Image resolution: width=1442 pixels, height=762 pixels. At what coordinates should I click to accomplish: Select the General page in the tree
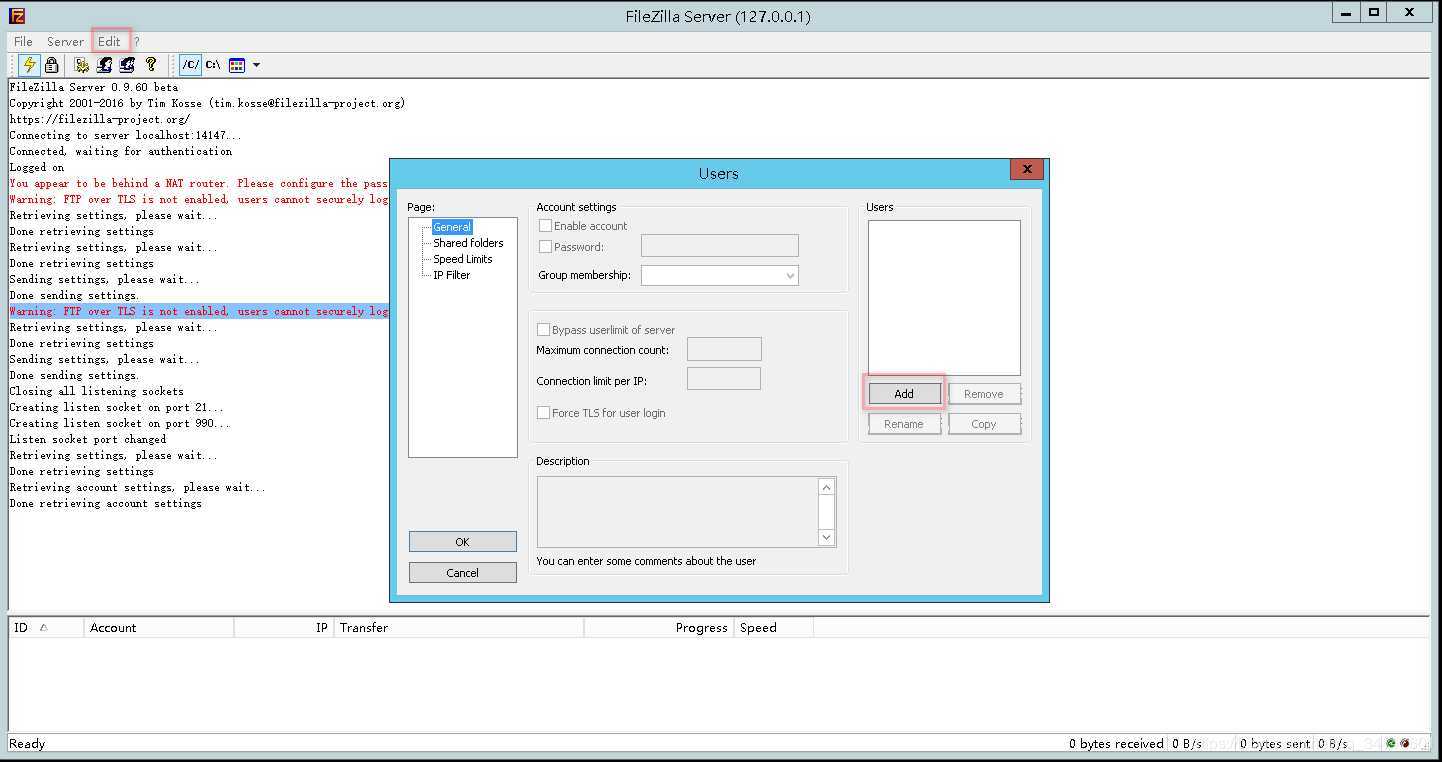452,227
